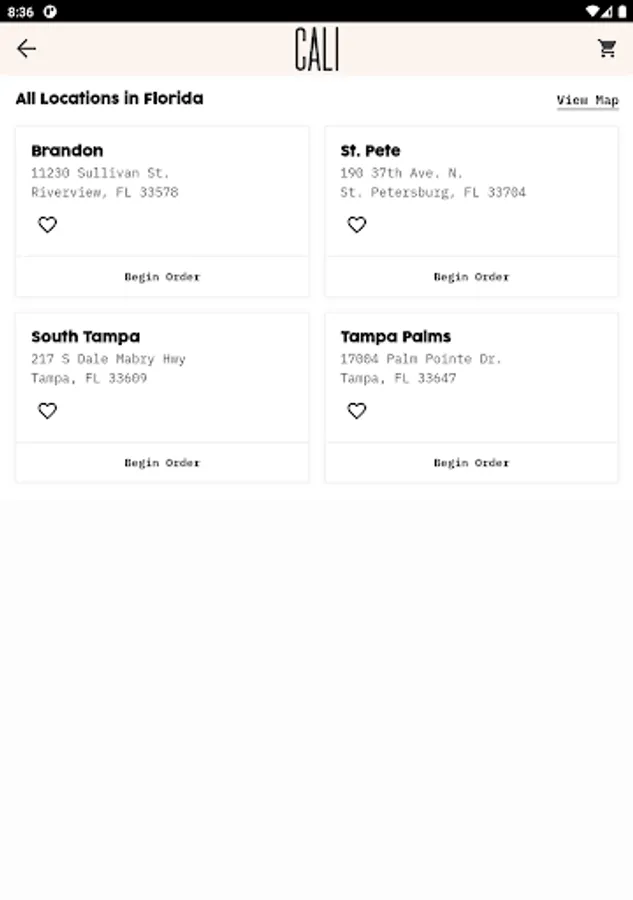Tap the CALI logo at the top
The height and width of the screenshot is (900, 633).
click(x=315, y=48)
